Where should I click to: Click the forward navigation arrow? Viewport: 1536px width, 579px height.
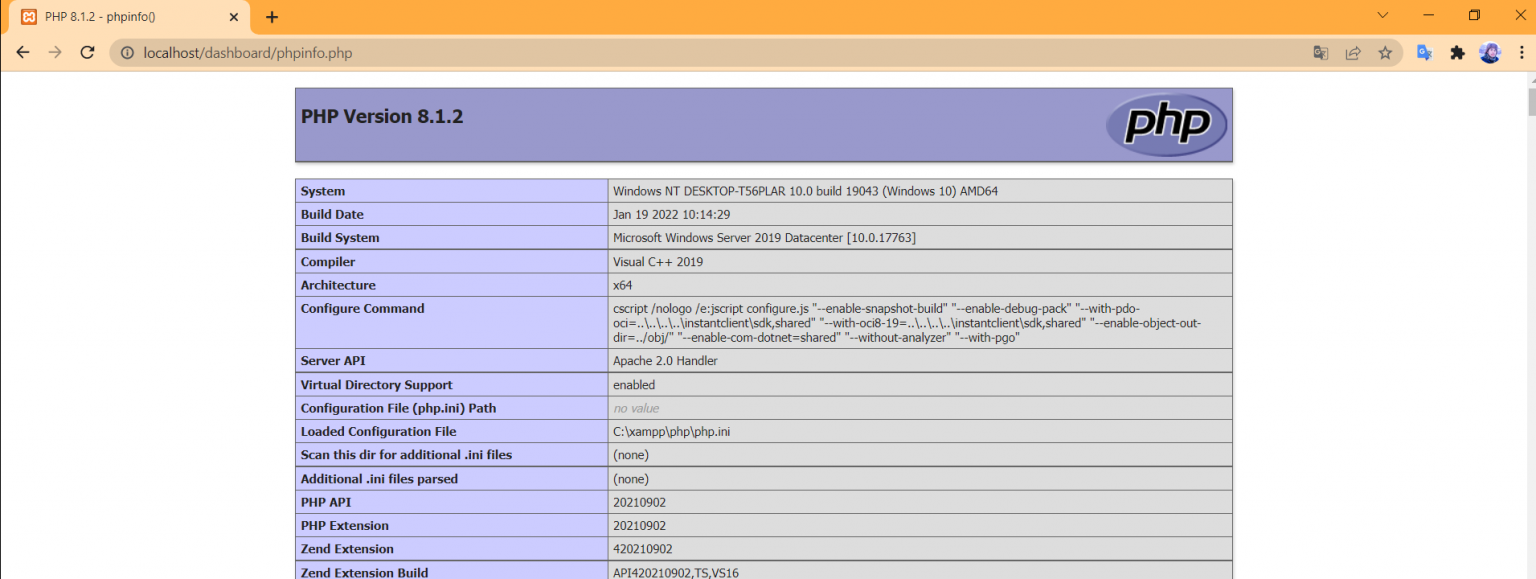tap(55, 53)
